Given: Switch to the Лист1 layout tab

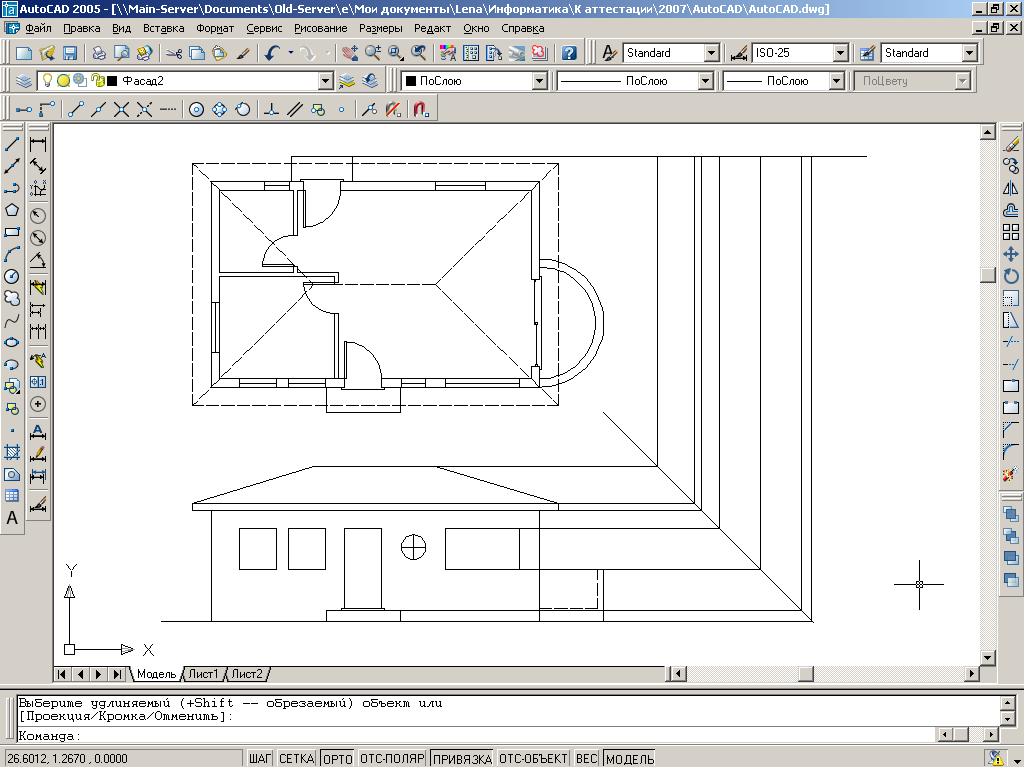Looking at the screenshot, I should coord(203,674).
